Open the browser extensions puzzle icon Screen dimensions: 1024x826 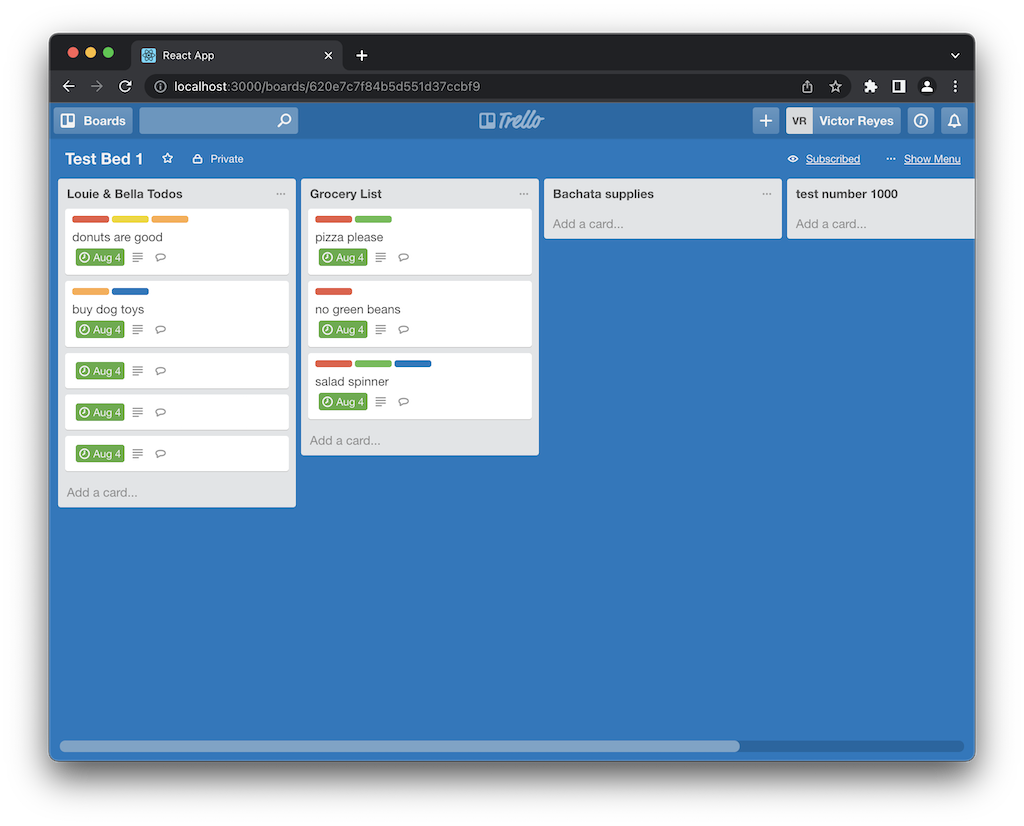(x=870, y=87)
